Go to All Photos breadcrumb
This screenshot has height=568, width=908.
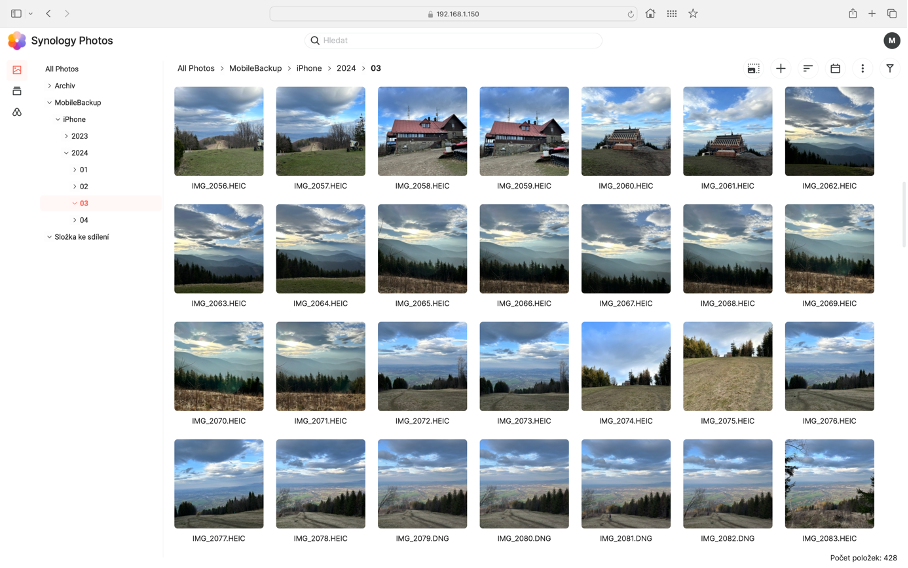tap(196, 68)
